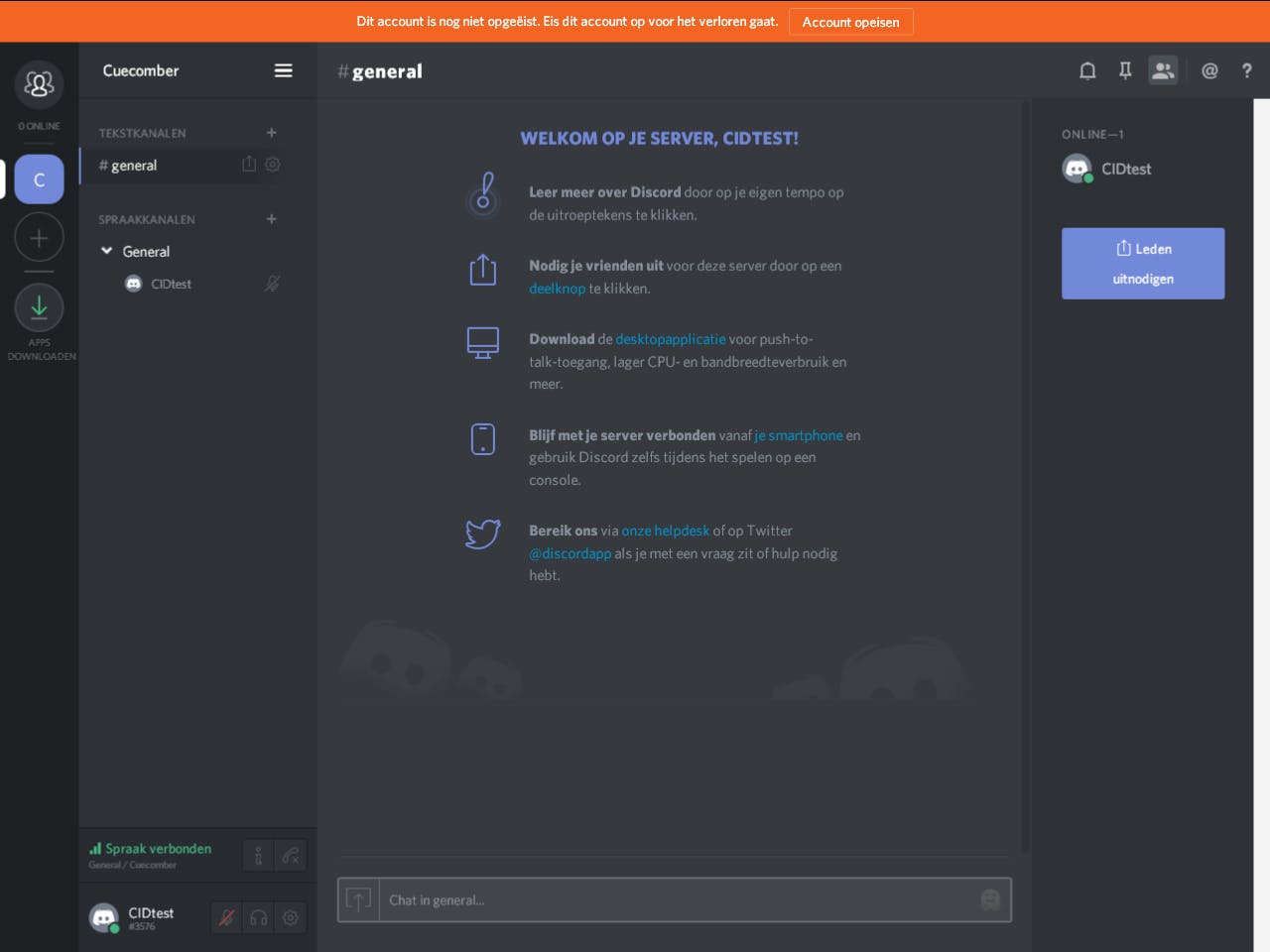This screenshot has width=1270, height=952.
Task: Click the learn-more exclamation icon
Action: (x=483, y=193)
